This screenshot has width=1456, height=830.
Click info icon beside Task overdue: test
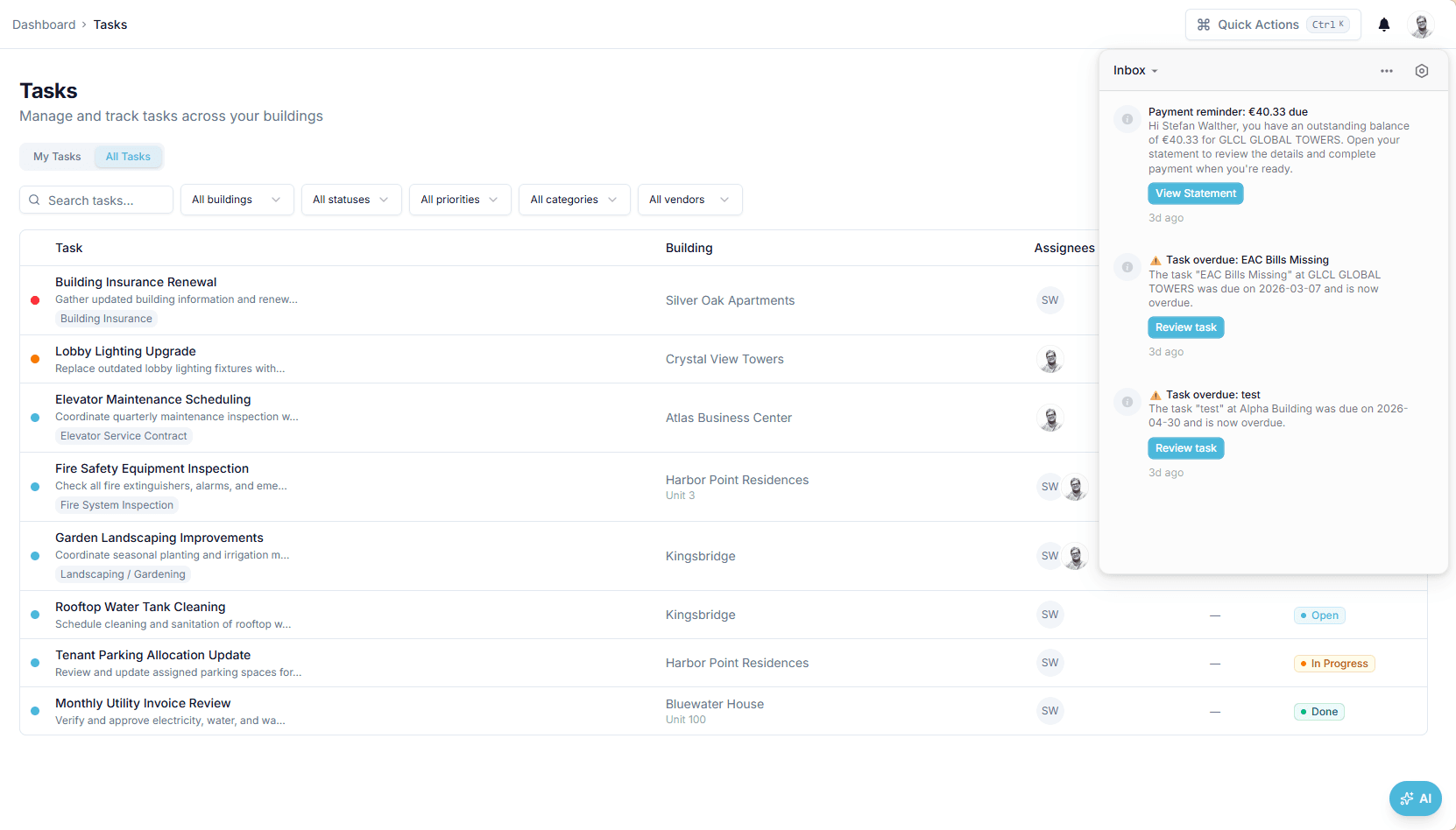pyautogui.click(x=1127, y=402)
